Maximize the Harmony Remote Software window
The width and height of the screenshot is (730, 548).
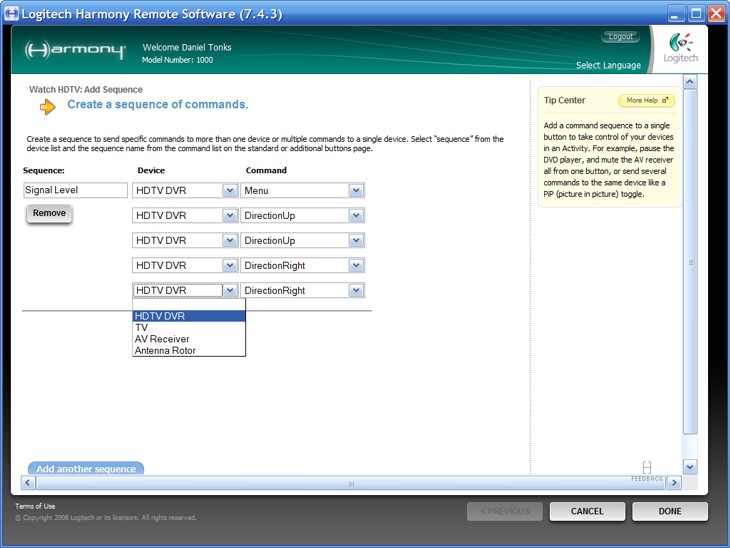point(696,14)
